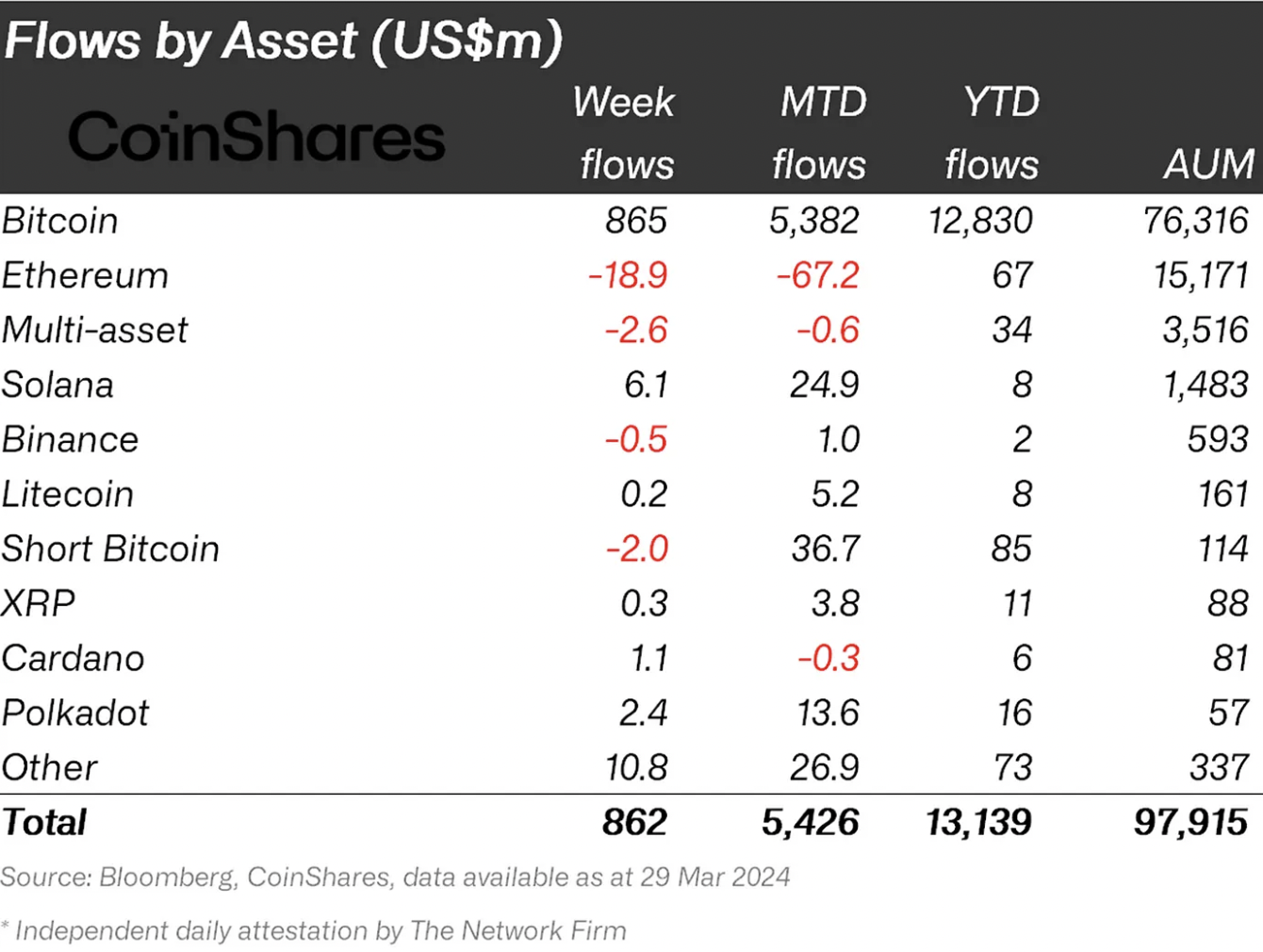
Task: Select the MTD flows column header
Action: click(820, 133)
